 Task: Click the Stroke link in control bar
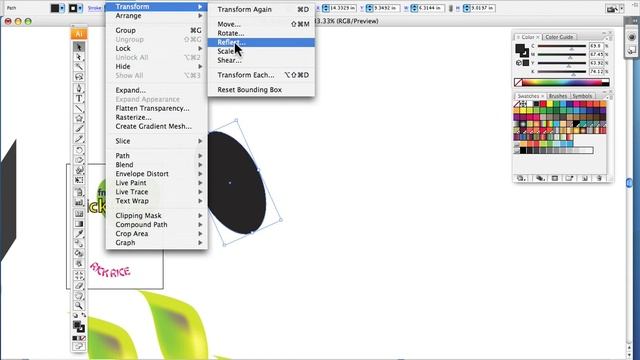click(x=95, y=8)
